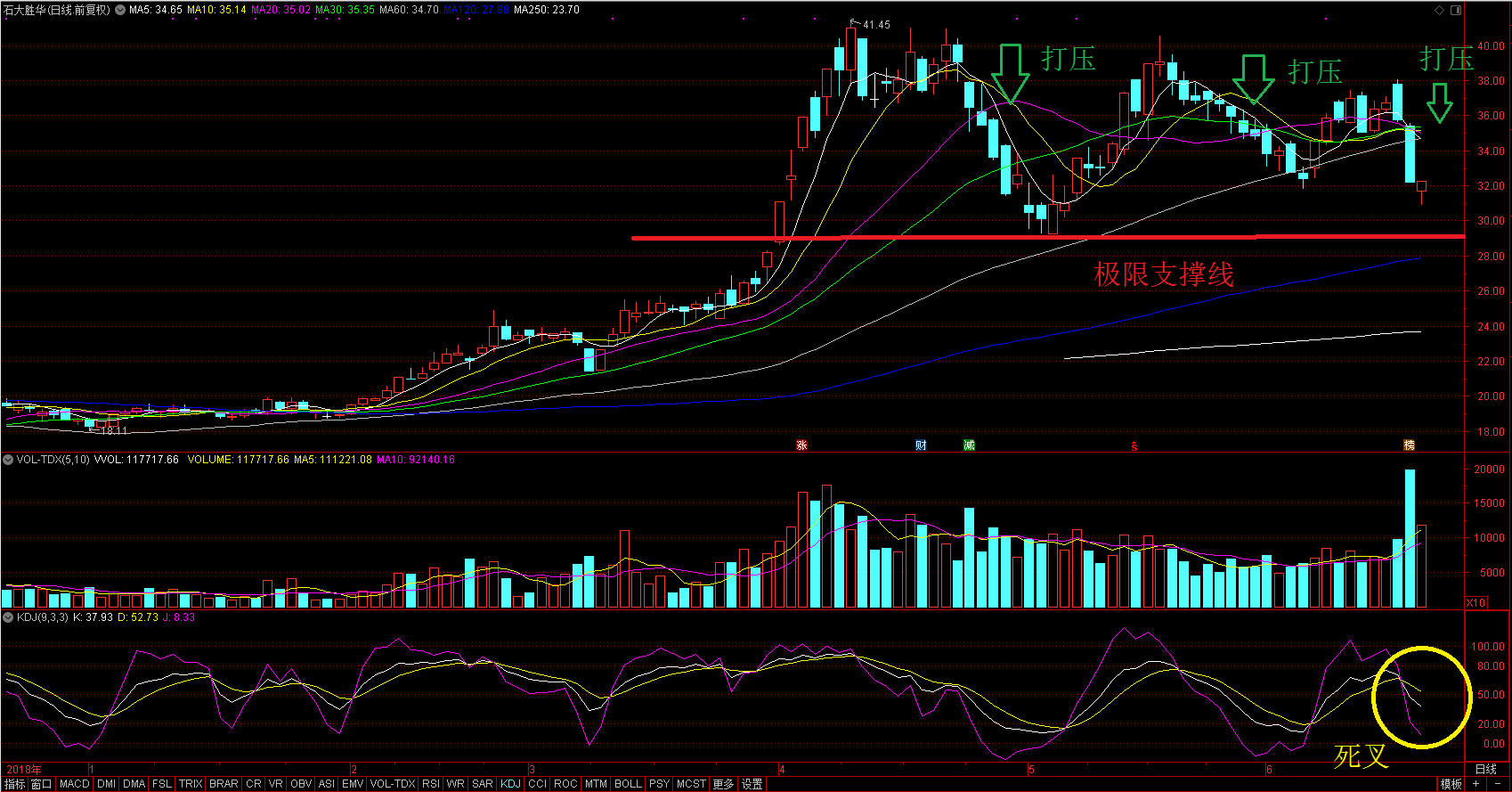Switch to the MTM indicator tab
The width and height of the screenshot is (1512, 792).
[597, 784]
